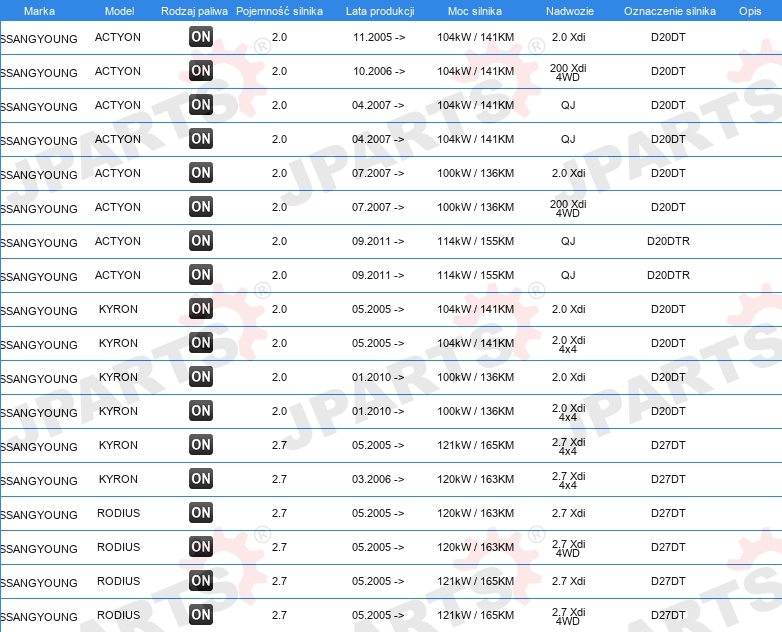Click ON icon in KYRON 05.2005 104kW 2.0 Xdi 4x4 row
The image size is (782, 632).
click(201, 343)
